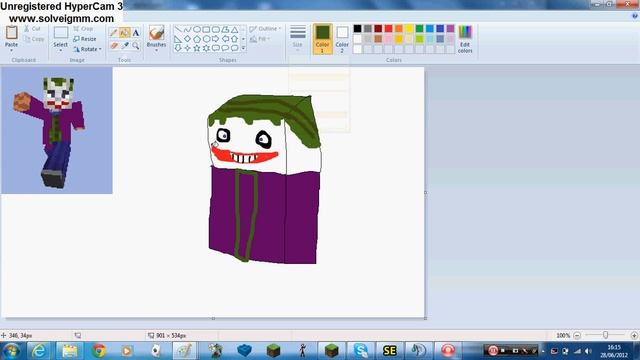Click the Brushes tool icon

point(156,33)
